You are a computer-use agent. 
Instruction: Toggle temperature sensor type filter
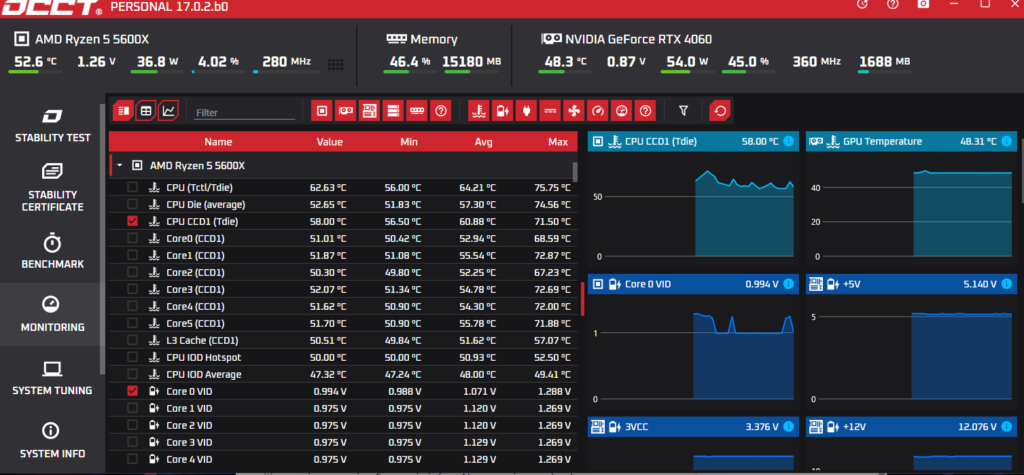point(479,110)
